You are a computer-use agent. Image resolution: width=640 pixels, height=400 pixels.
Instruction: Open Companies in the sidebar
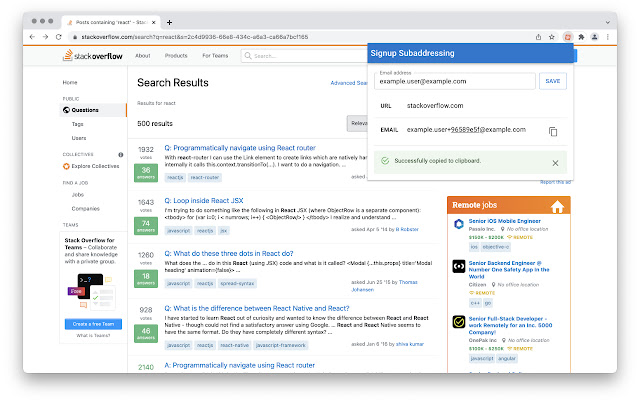coord(86,209)
